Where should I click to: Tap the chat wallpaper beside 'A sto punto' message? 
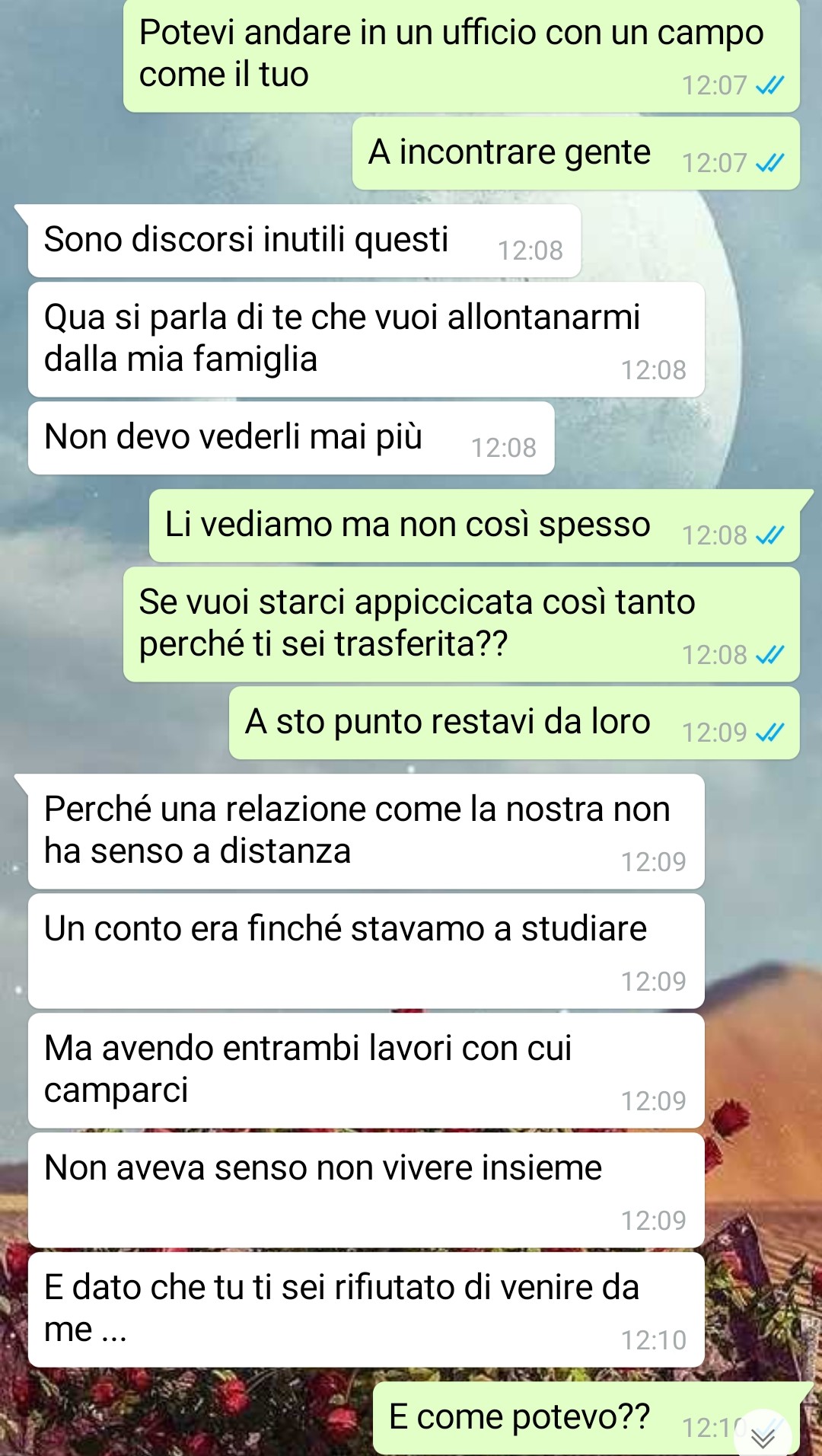(114, 723)
